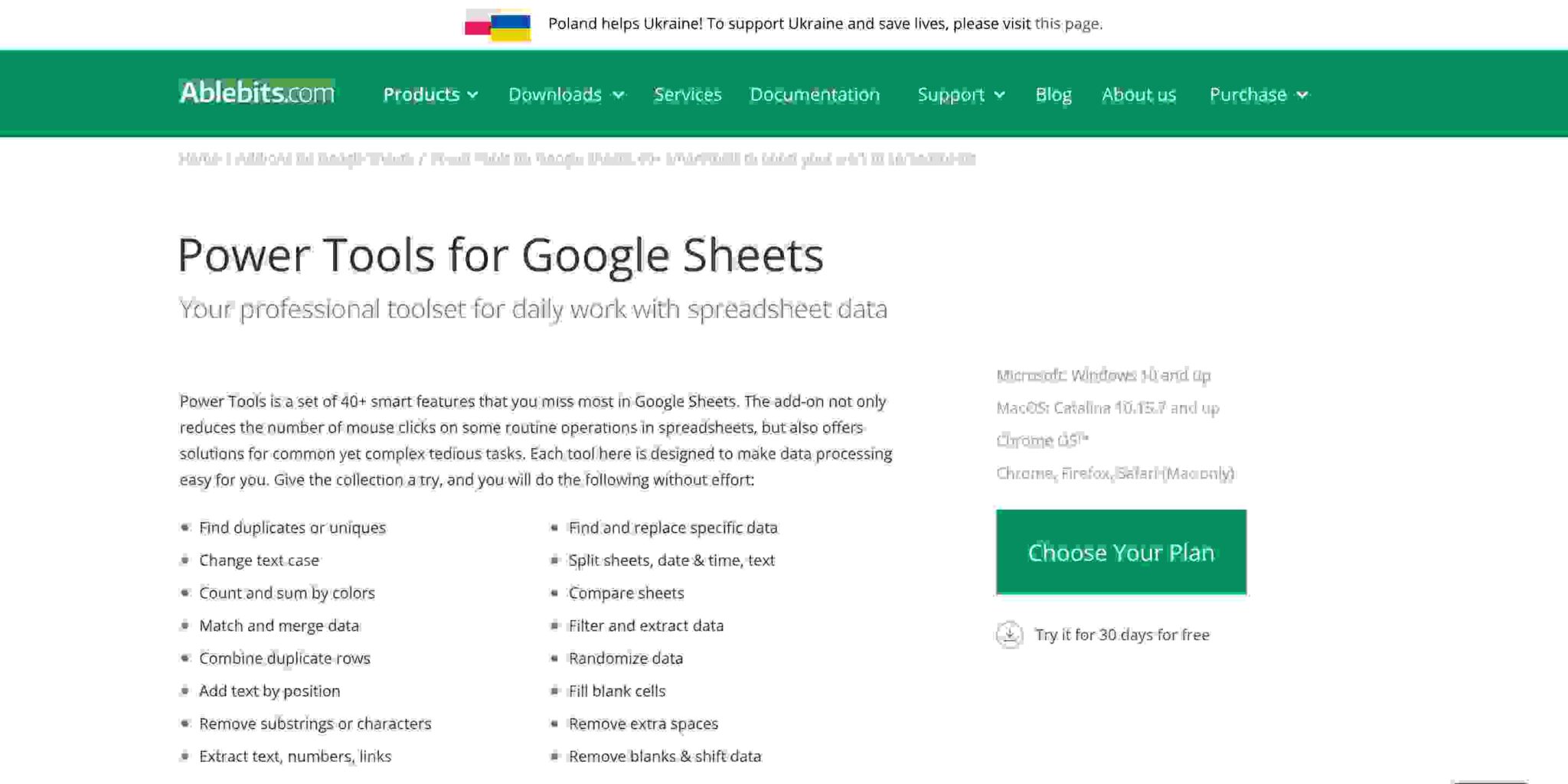
Task: Click the Home breadcrumb link
Action: (199, 158)
